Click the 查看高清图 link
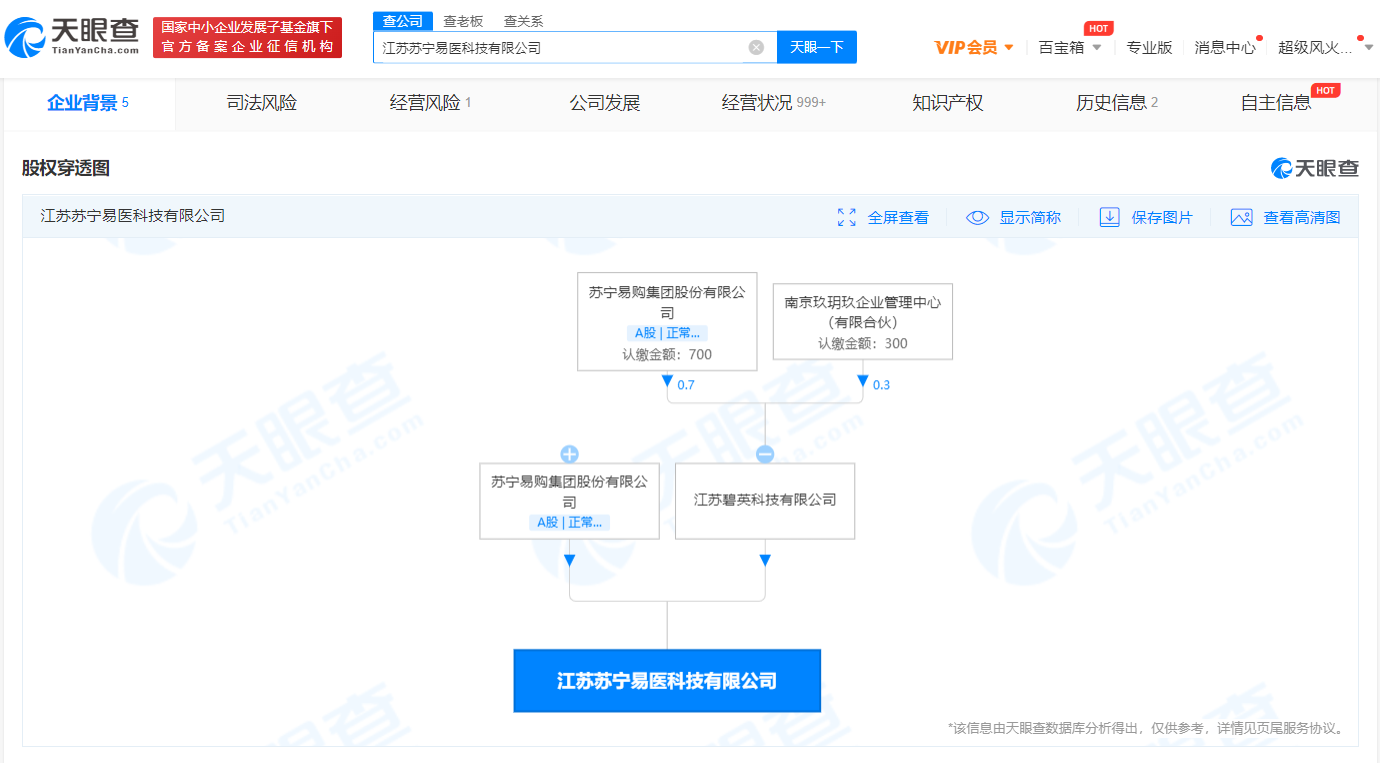The image size is (1380, 763). (x=1302, y=217)
